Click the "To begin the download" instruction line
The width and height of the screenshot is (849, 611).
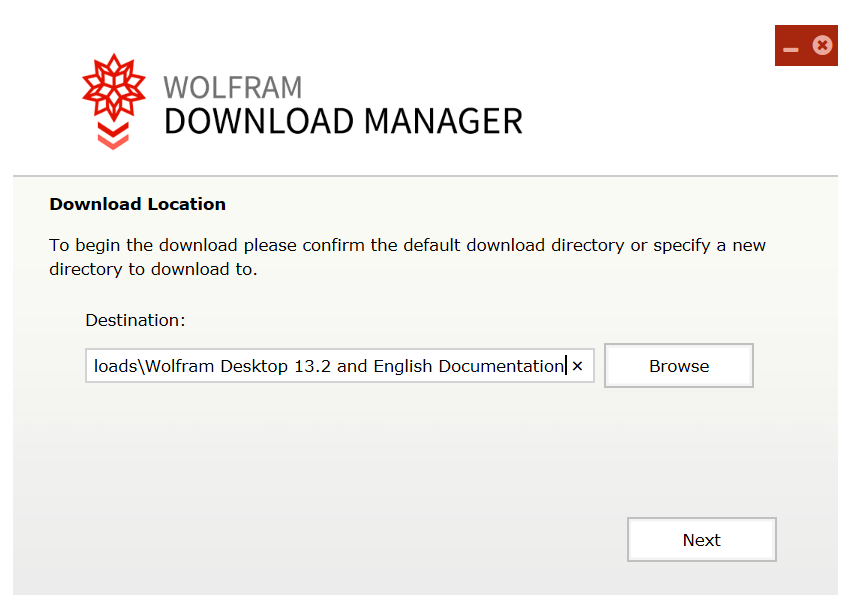pos(407,245)
